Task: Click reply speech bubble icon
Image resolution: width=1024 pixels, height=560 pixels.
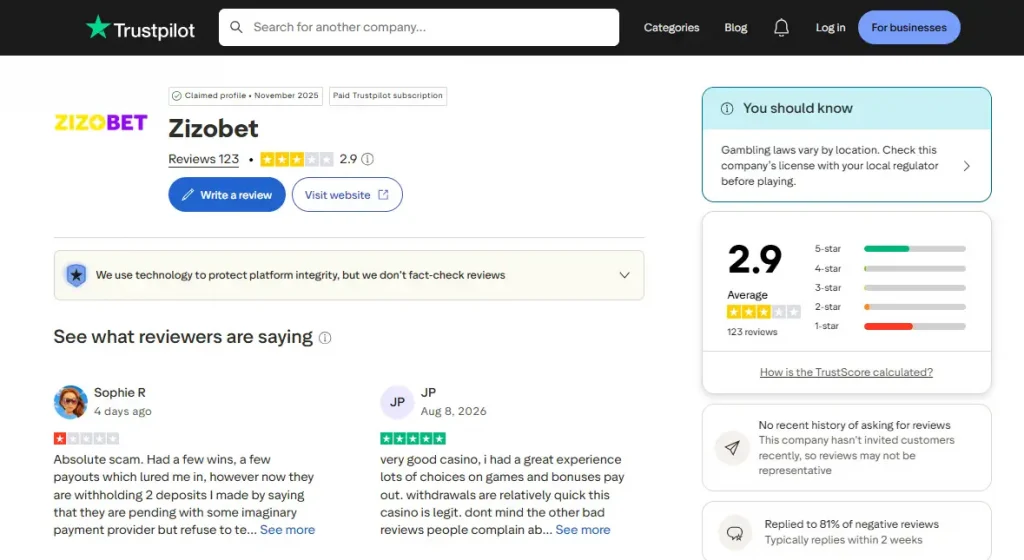Action: coord(735,533)
